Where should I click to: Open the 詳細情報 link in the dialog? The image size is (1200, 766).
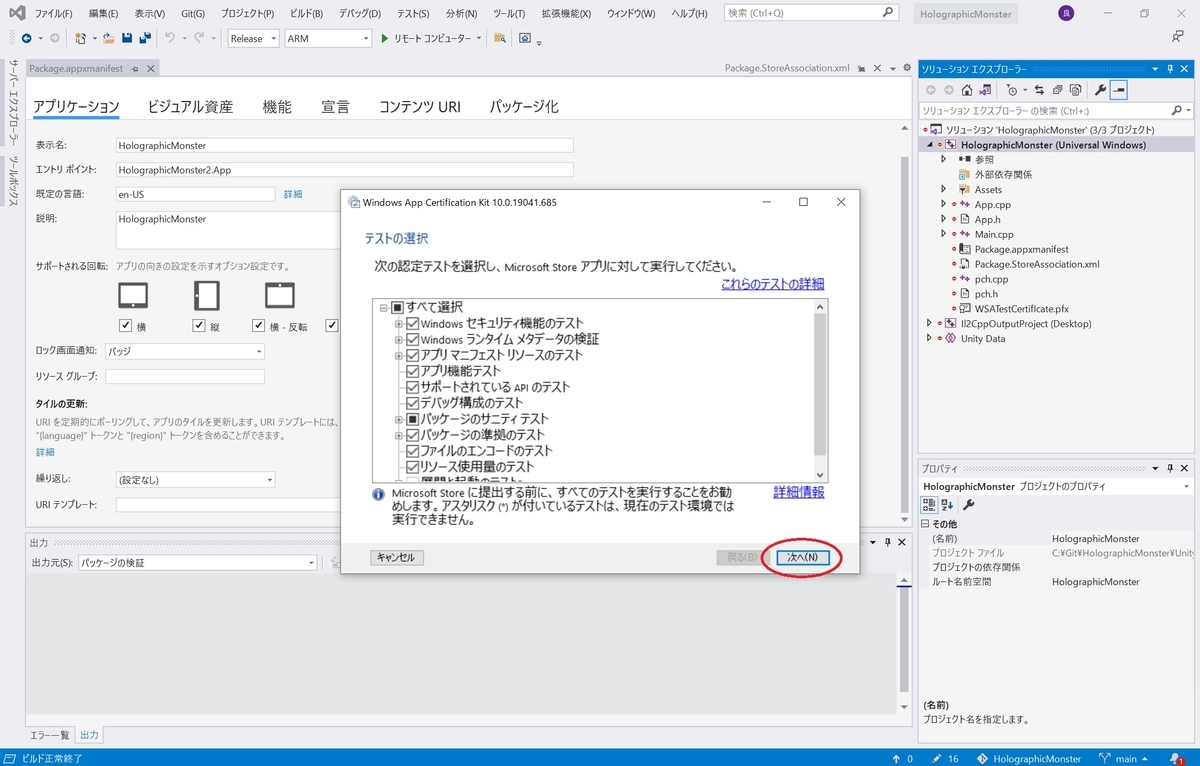(799, 492)
